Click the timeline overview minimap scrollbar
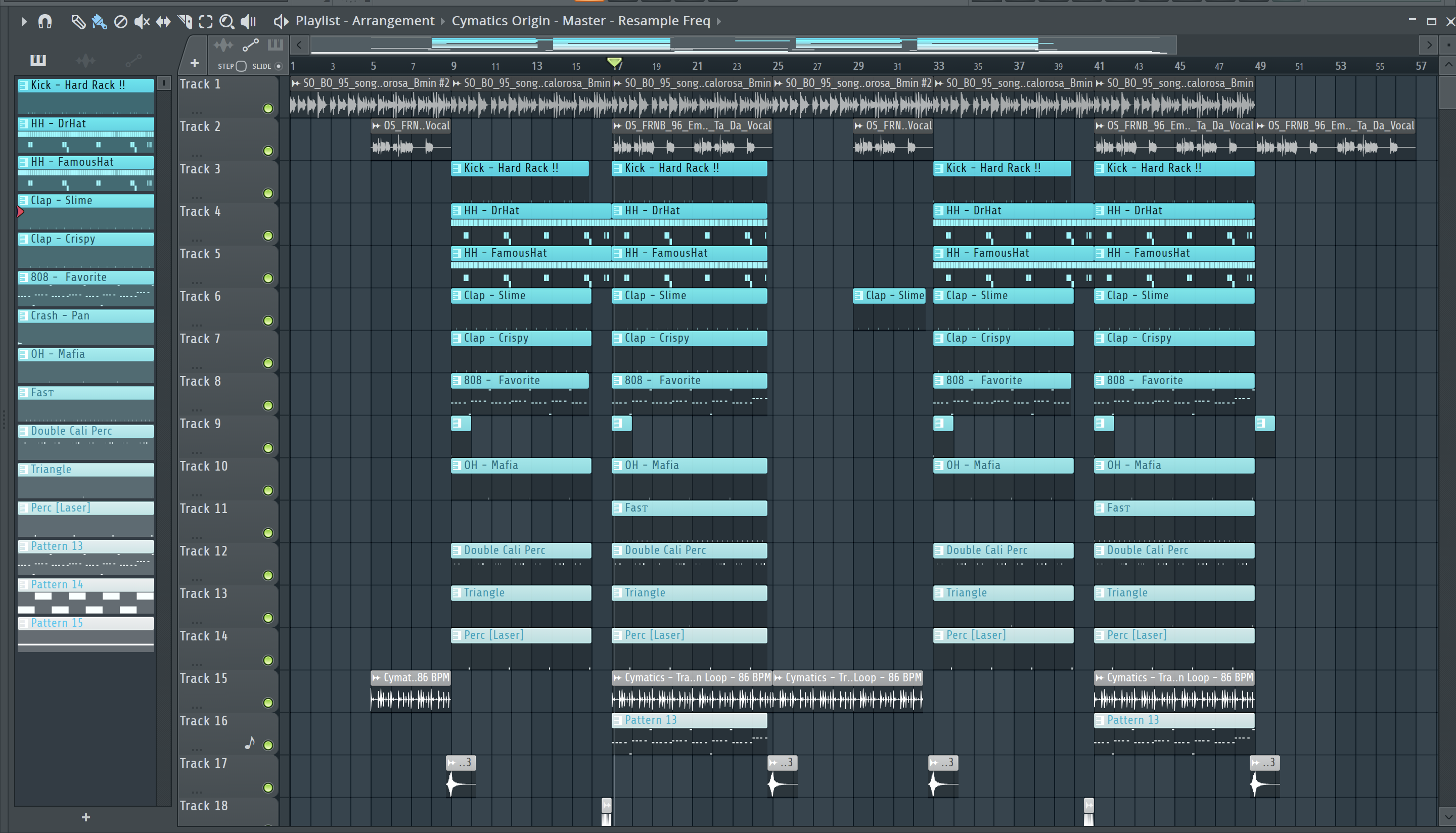Screen dimensions: 1456x833 [743, 45]
